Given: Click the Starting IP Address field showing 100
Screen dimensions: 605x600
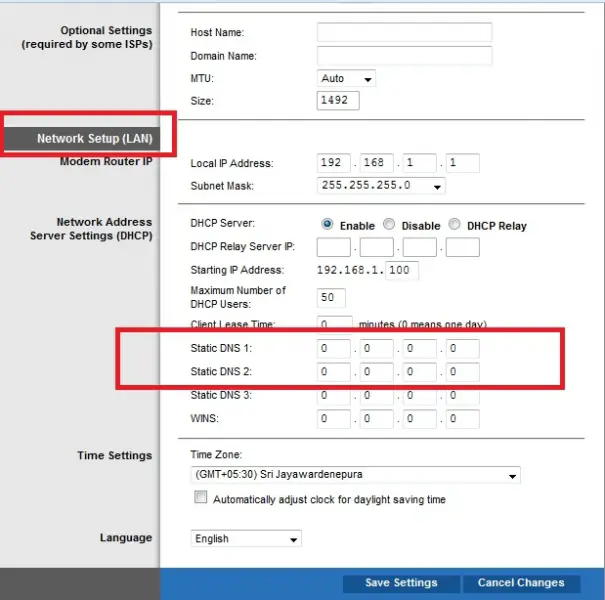Looking at the screenshot, I should (402, 270).
